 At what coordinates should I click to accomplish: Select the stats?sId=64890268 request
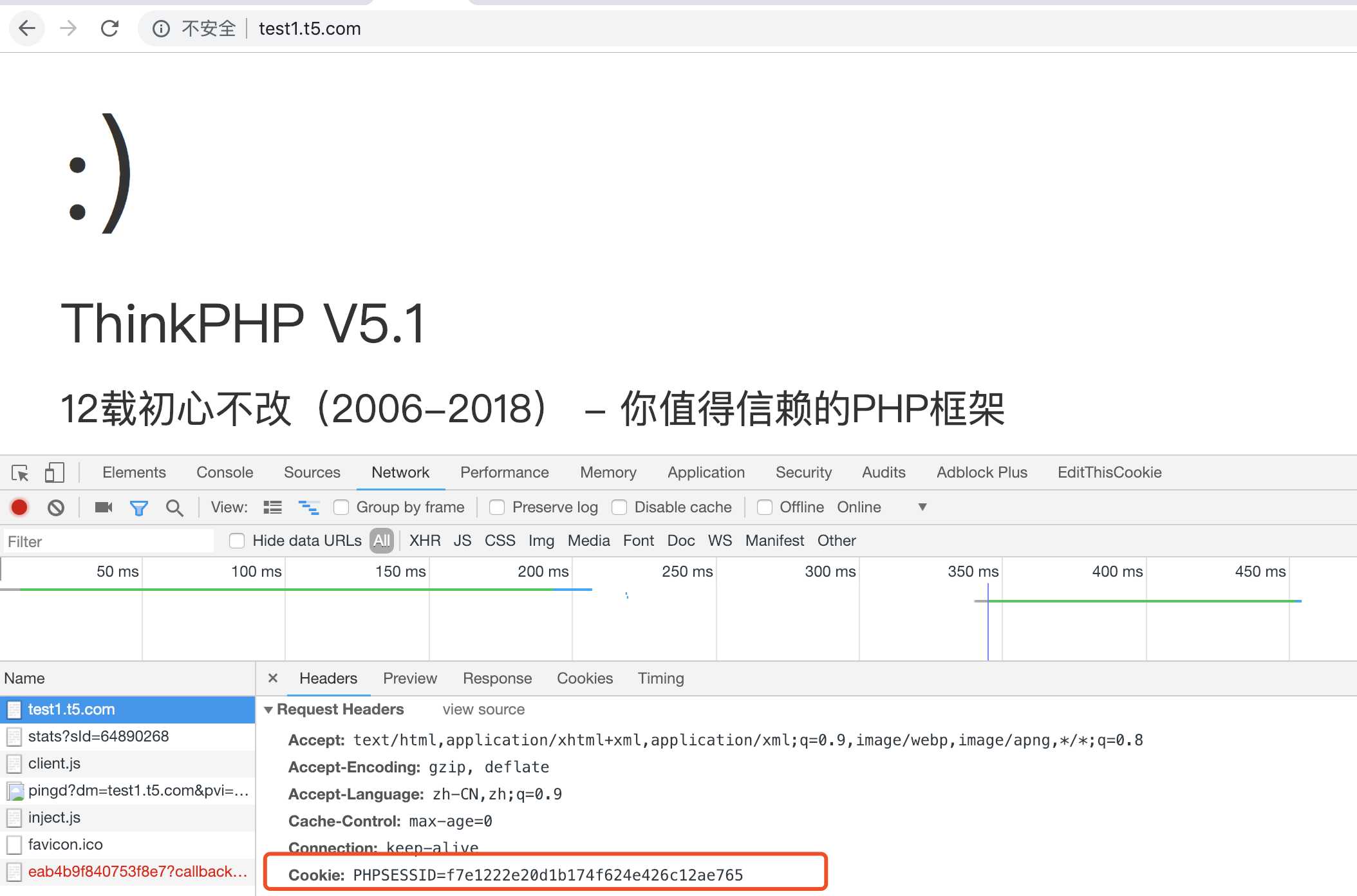[x=127, y=737]
